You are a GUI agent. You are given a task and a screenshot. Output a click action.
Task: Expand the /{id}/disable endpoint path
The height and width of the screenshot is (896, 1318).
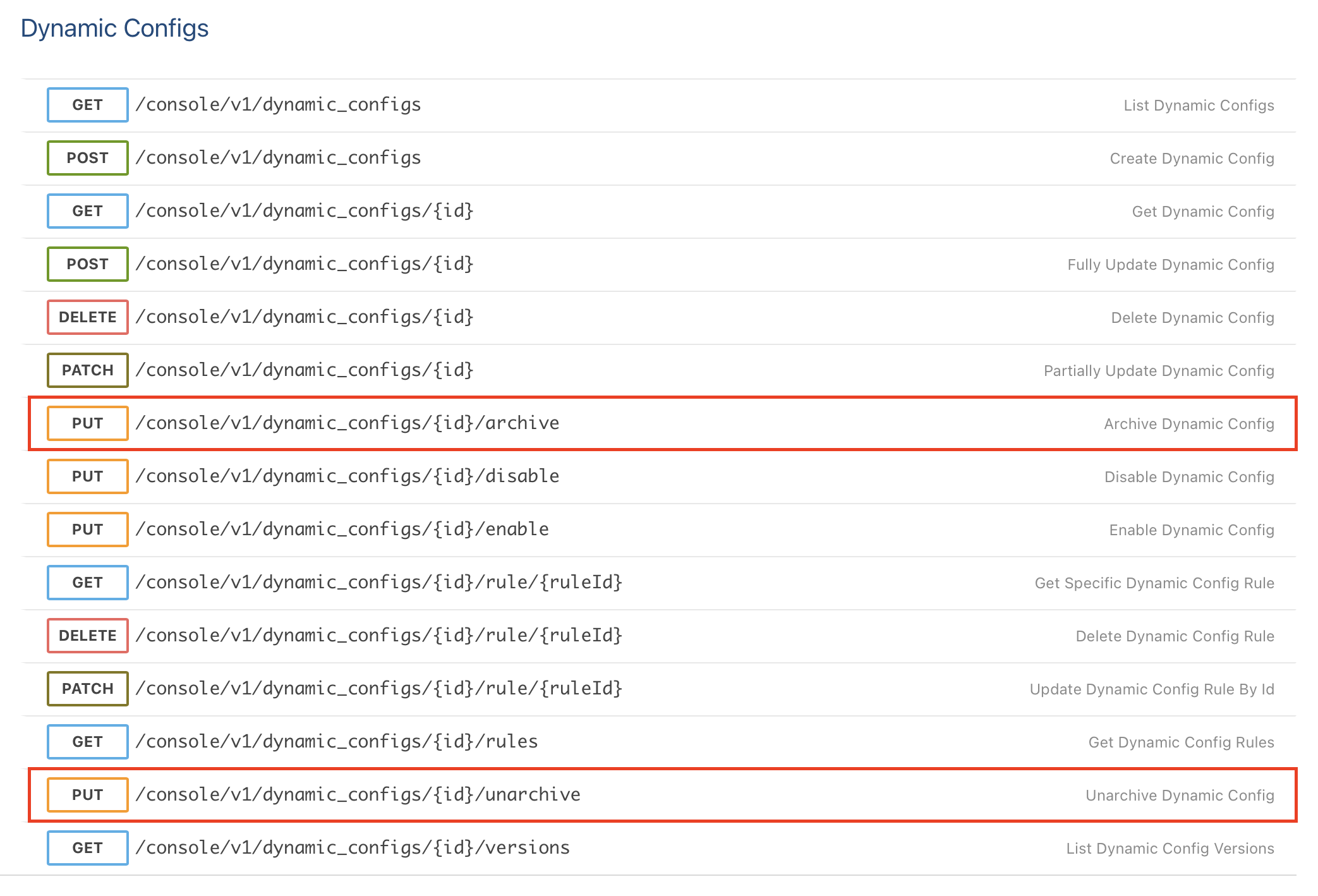pos(348,476)
